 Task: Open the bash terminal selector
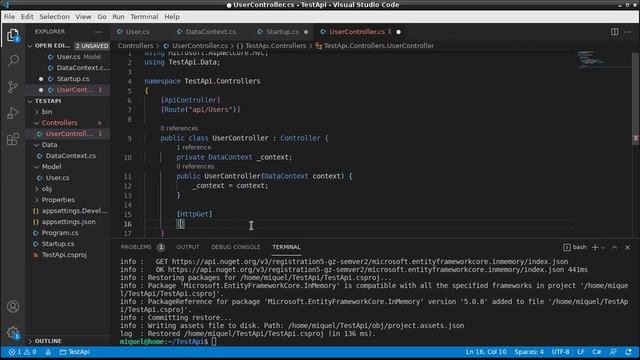click(x=575, y=247)
